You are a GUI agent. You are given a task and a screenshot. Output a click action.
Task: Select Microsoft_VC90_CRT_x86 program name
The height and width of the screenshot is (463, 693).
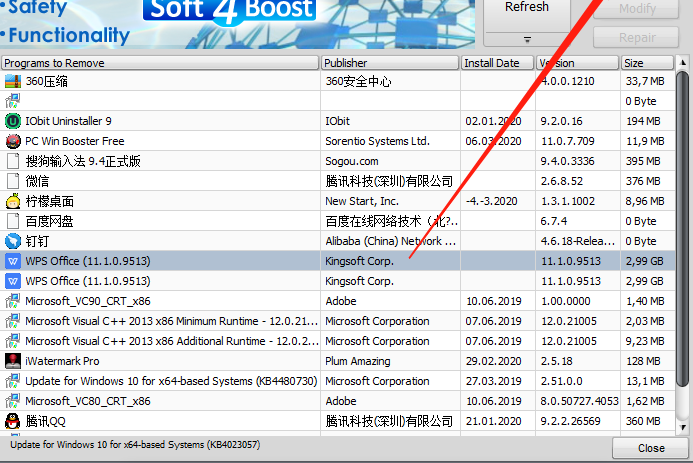pos(88,301)
